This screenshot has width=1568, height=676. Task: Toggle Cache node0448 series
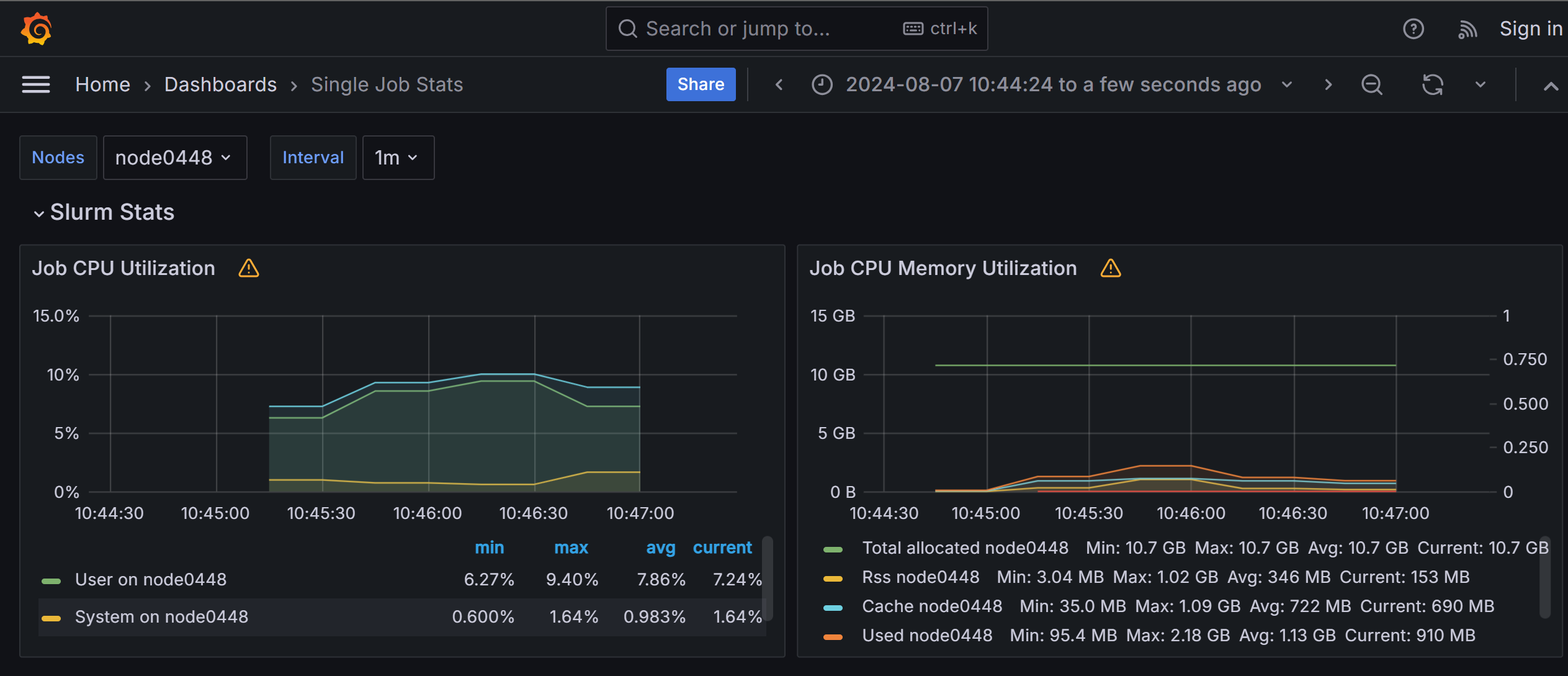coord(932,606)
